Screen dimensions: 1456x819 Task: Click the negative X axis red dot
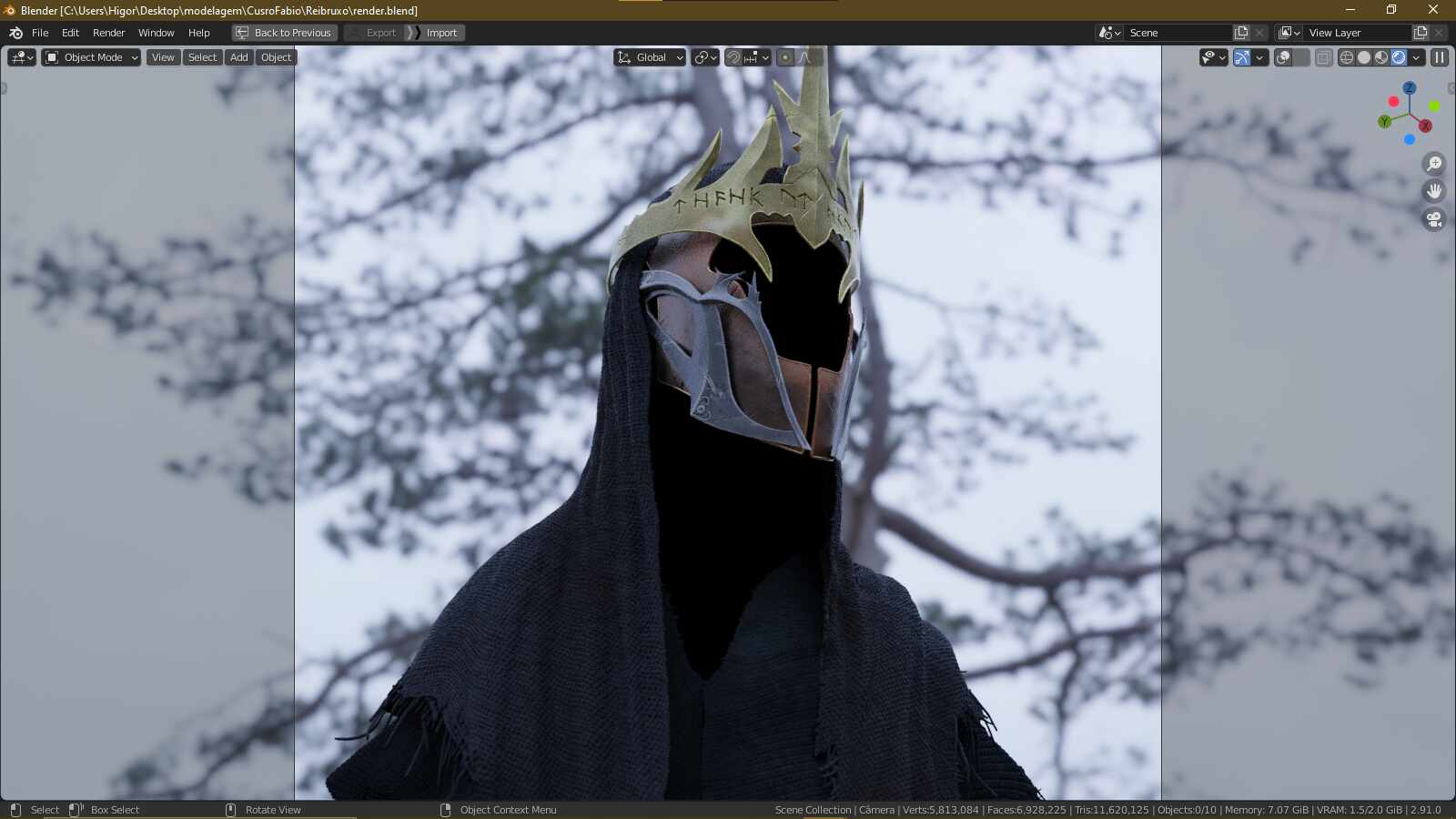tap(1394, 102)
